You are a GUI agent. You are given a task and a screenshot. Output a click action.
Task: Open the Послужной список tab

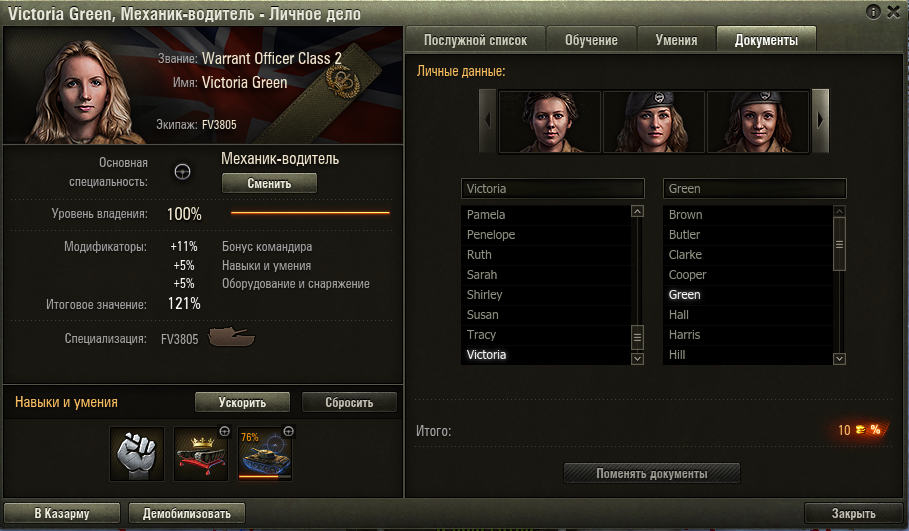pyautogui.click(x=475, y=39)
